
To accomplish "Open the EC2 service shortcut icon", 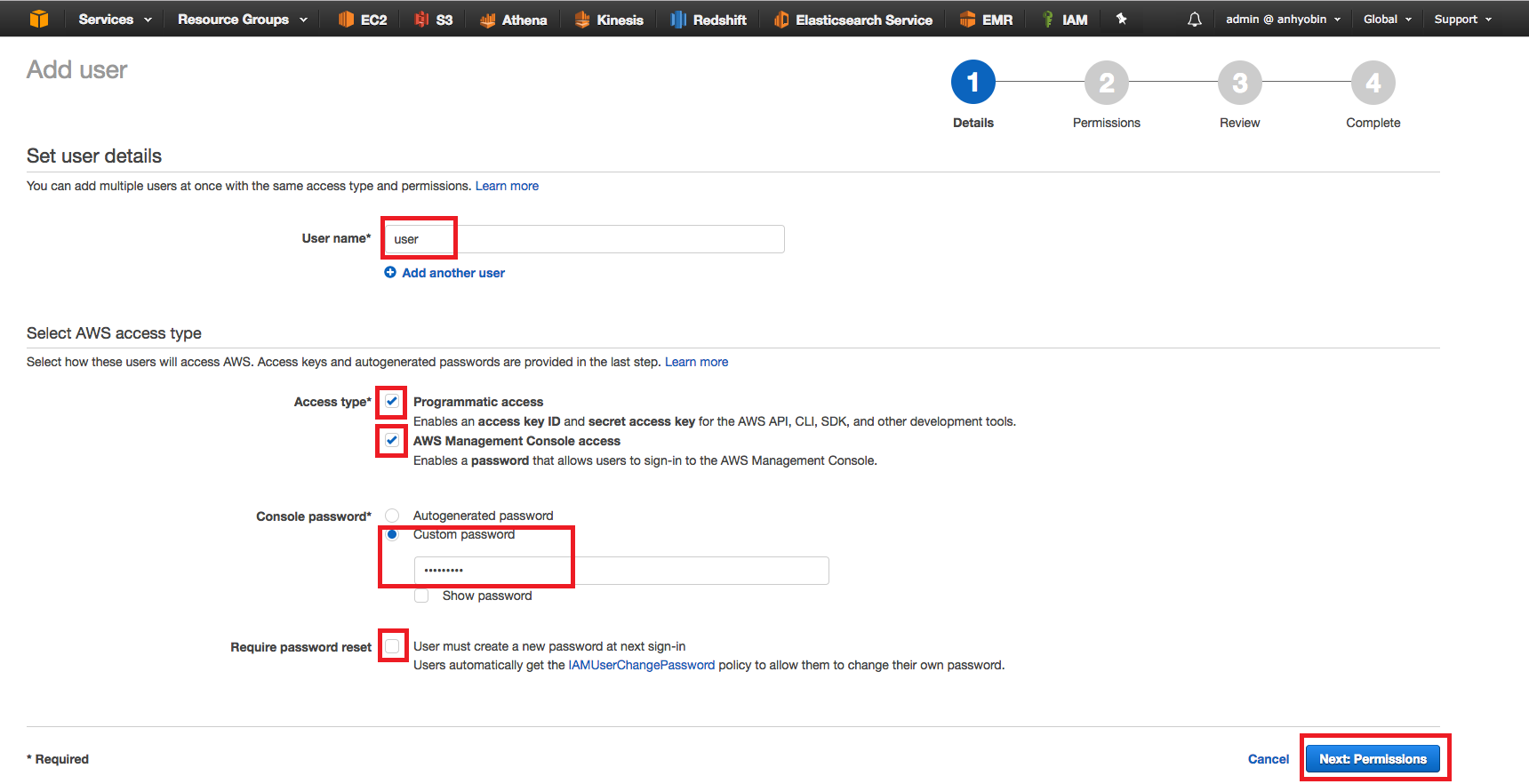I will [x=347, y=20].
